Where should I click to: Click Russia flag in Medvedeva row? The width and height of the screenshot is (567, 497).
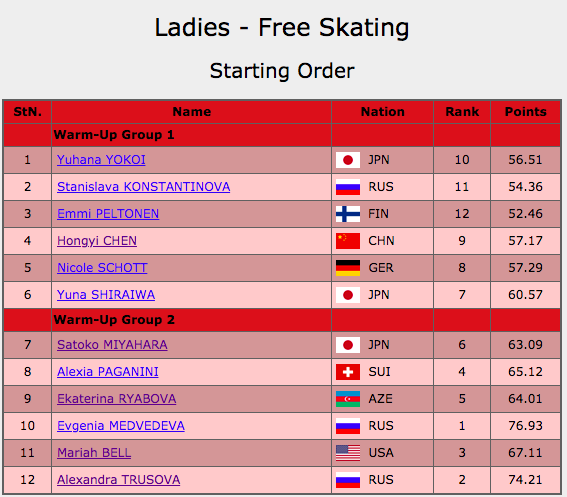[348, 426]
